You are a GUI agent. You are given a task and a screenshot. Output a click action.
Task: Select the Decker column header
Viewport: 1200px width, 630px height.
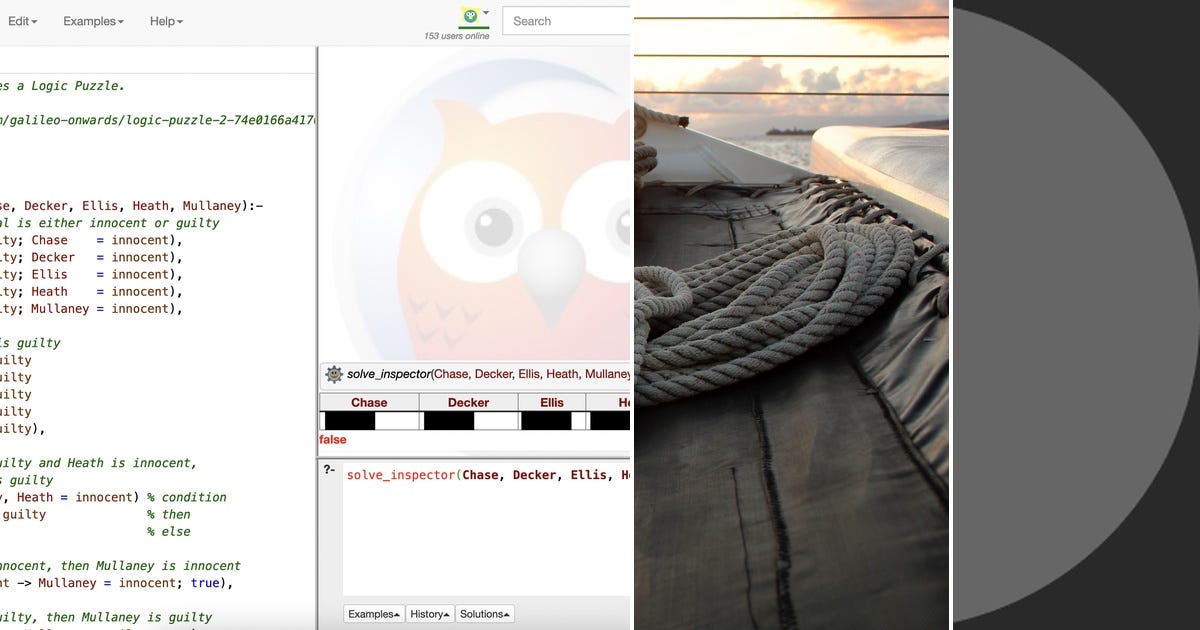468,402
